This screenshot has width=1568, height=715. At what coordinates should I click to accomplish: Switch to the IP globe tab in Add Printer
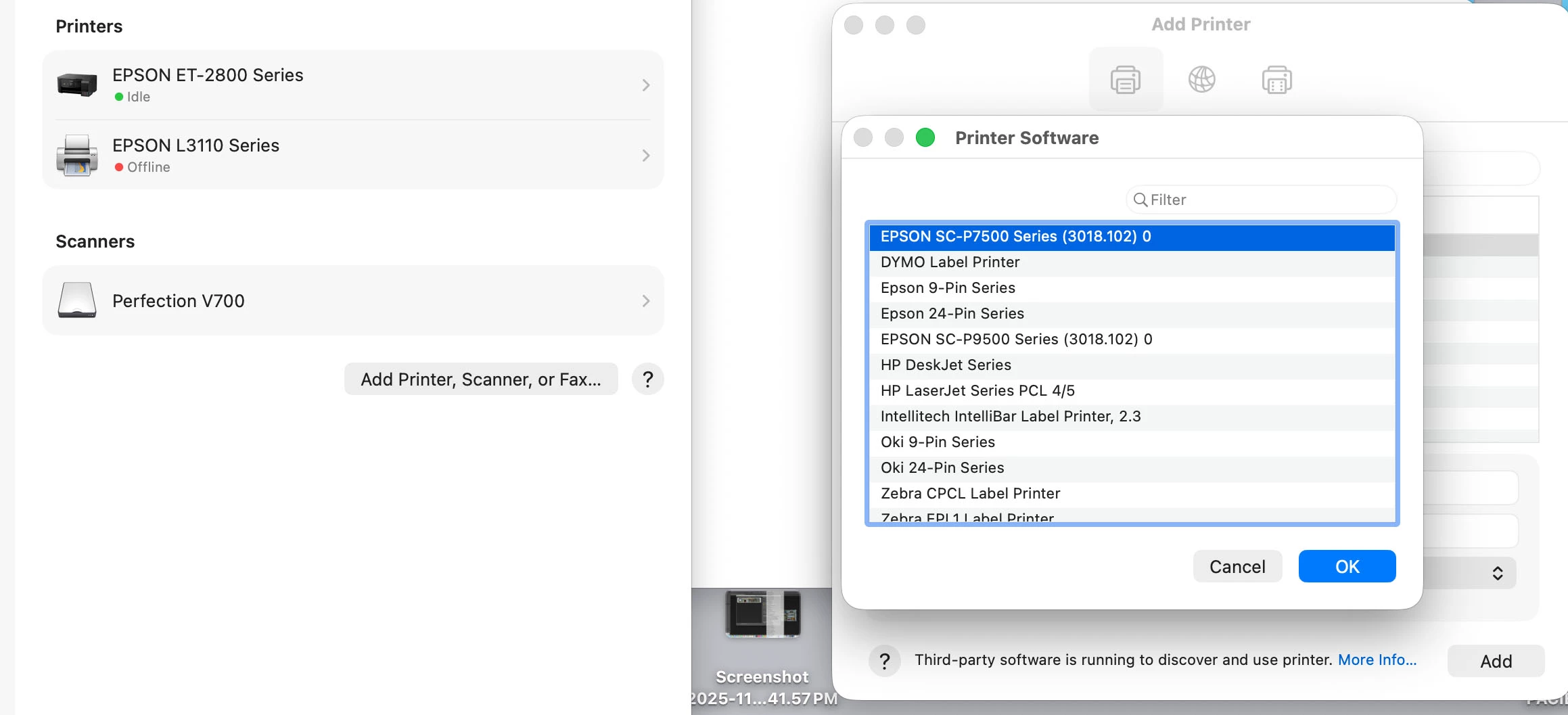pyautogui.click(x=1202, y=80)
